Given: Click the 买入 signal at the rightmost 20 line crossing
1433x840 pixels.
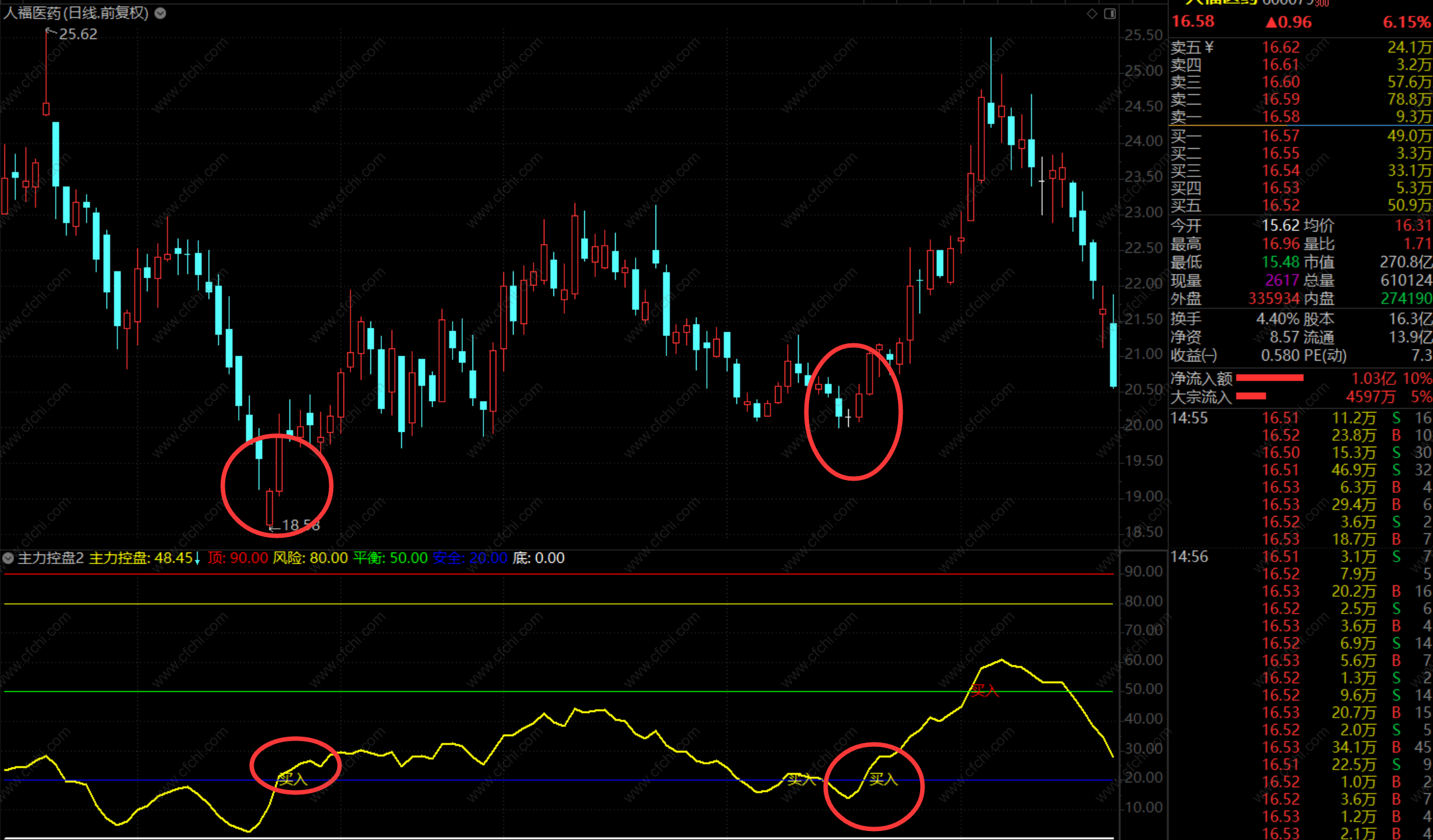Looking at the screenshot, I should 883,779.
